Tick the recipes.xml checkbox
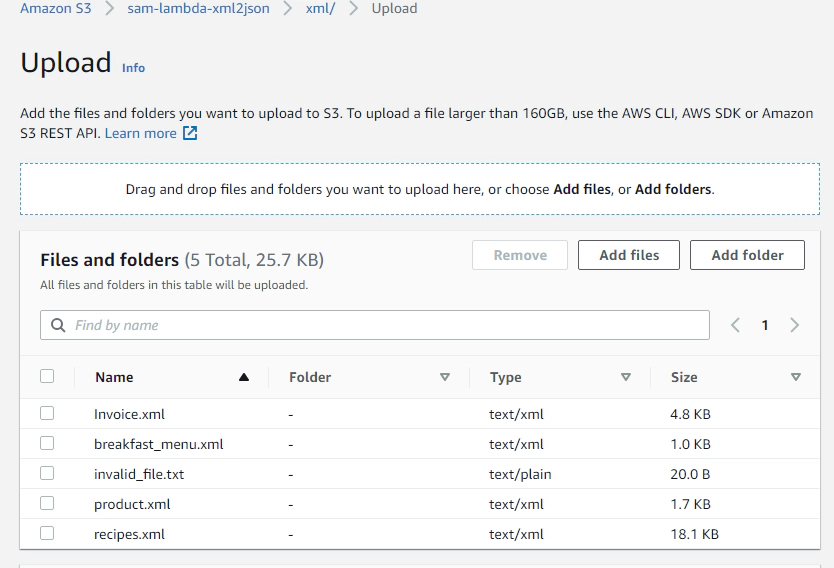Screen dimensions: 834x568 point(47,533)
